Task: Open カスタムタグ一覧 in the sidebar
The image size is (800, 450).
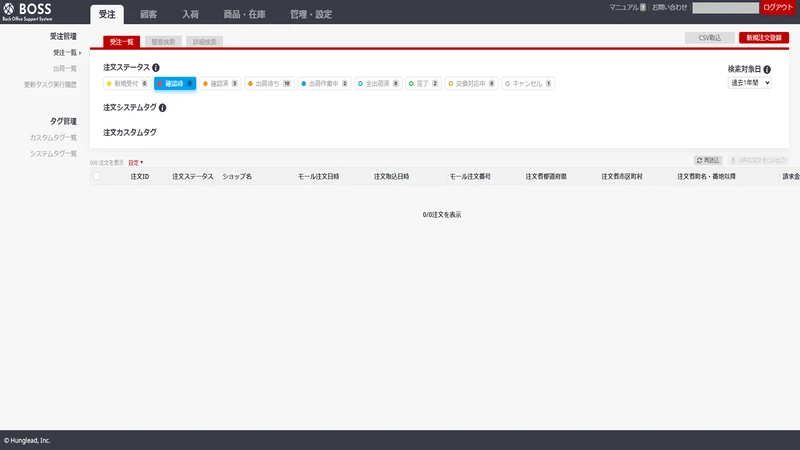Action: tap(53, 138)
